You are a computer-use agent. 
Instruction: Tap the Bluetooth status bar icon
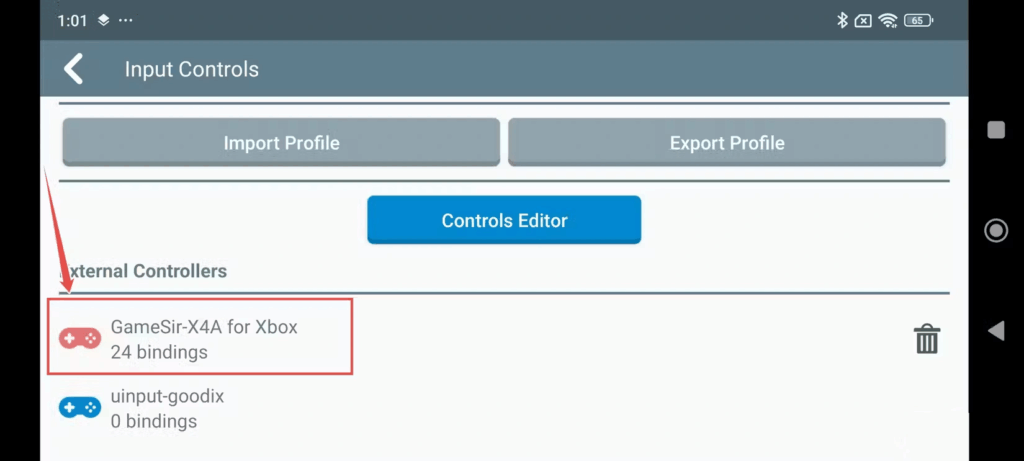click(842, 20)
